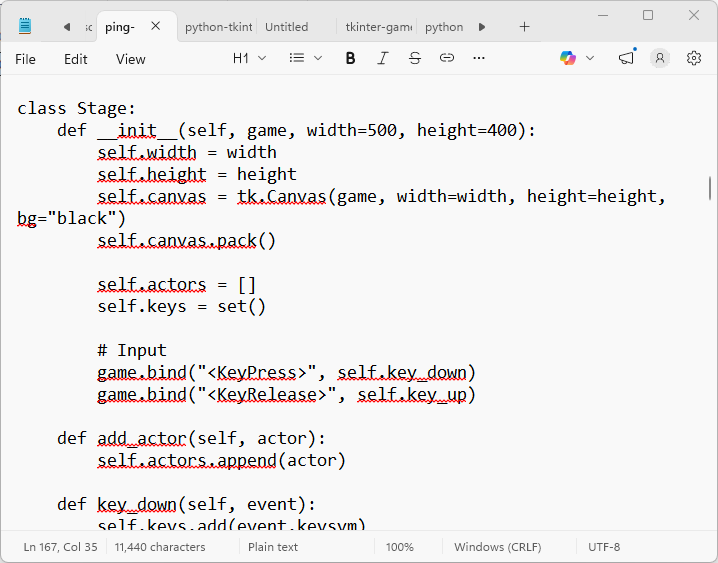Click 'add_actor' function name
Viewport: 718px width, 563px height.
(x=142, y=438)
